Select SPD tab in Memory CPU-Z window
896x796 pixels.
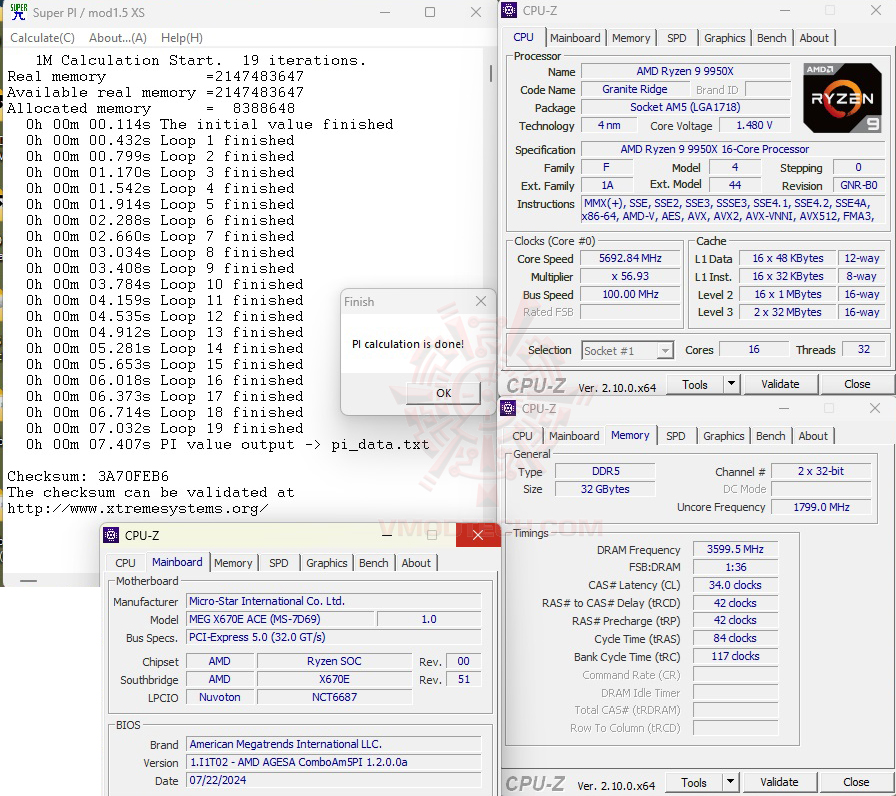coord(675,436)
